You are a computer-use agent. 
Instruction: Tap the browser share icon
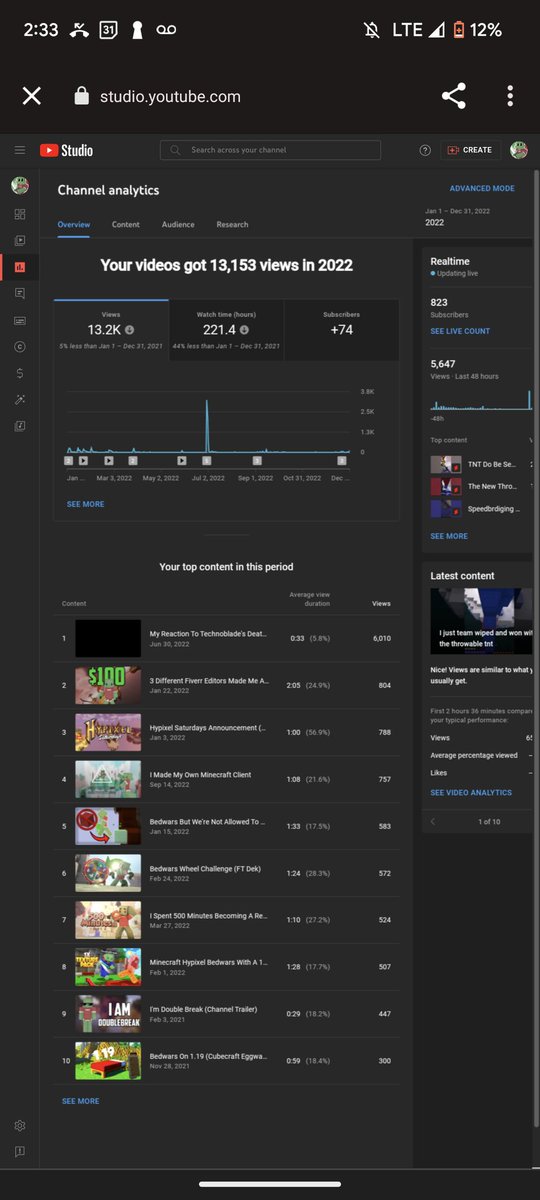tap(454, 96)
